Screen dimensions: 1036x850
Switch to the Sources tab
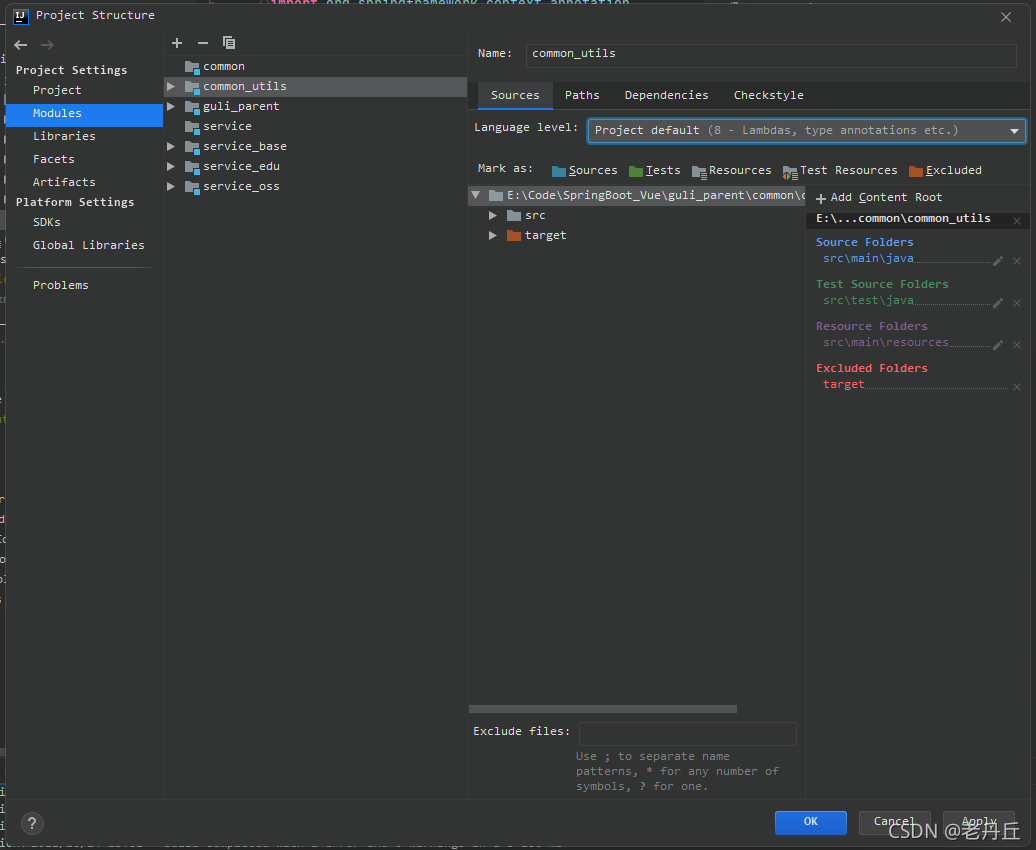pyautogui.click(x=515, y=95)
